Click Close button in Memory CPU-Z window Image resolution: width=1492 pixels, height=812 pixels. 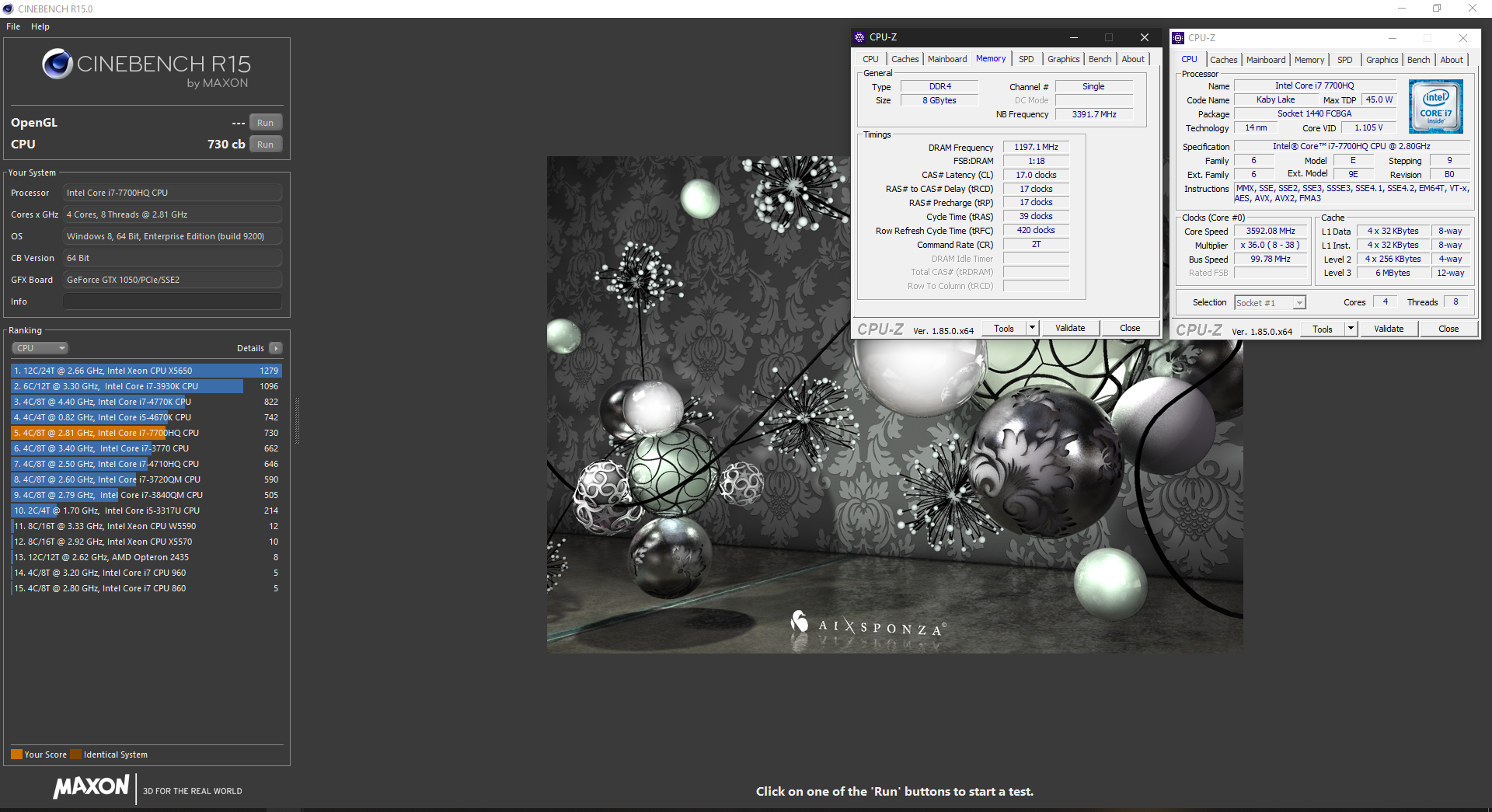tap(1130, 328)
